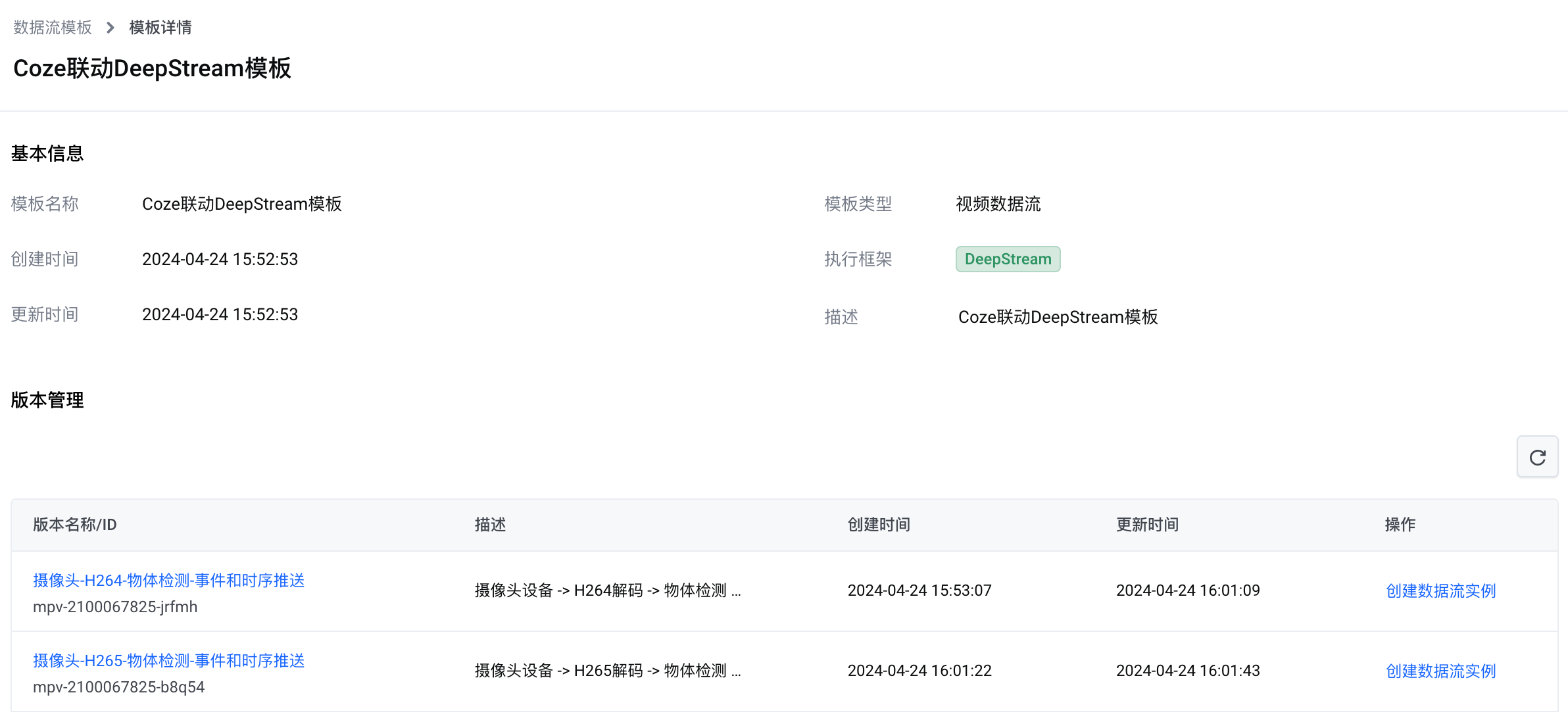Click the H264解码 description cell
This screenshot has width=1568, height=722.
608,590
